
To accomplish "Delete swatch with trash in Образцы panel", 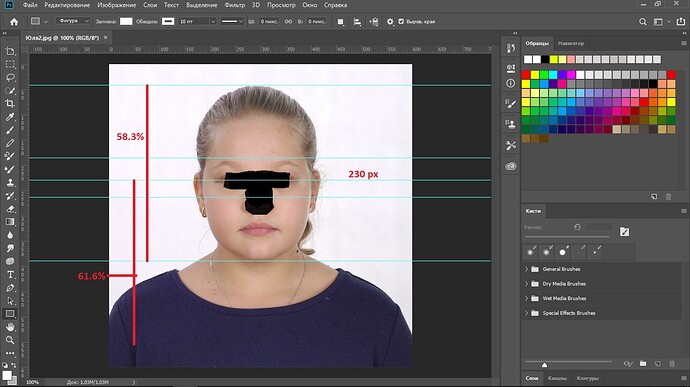I will (x=668, y=196).
